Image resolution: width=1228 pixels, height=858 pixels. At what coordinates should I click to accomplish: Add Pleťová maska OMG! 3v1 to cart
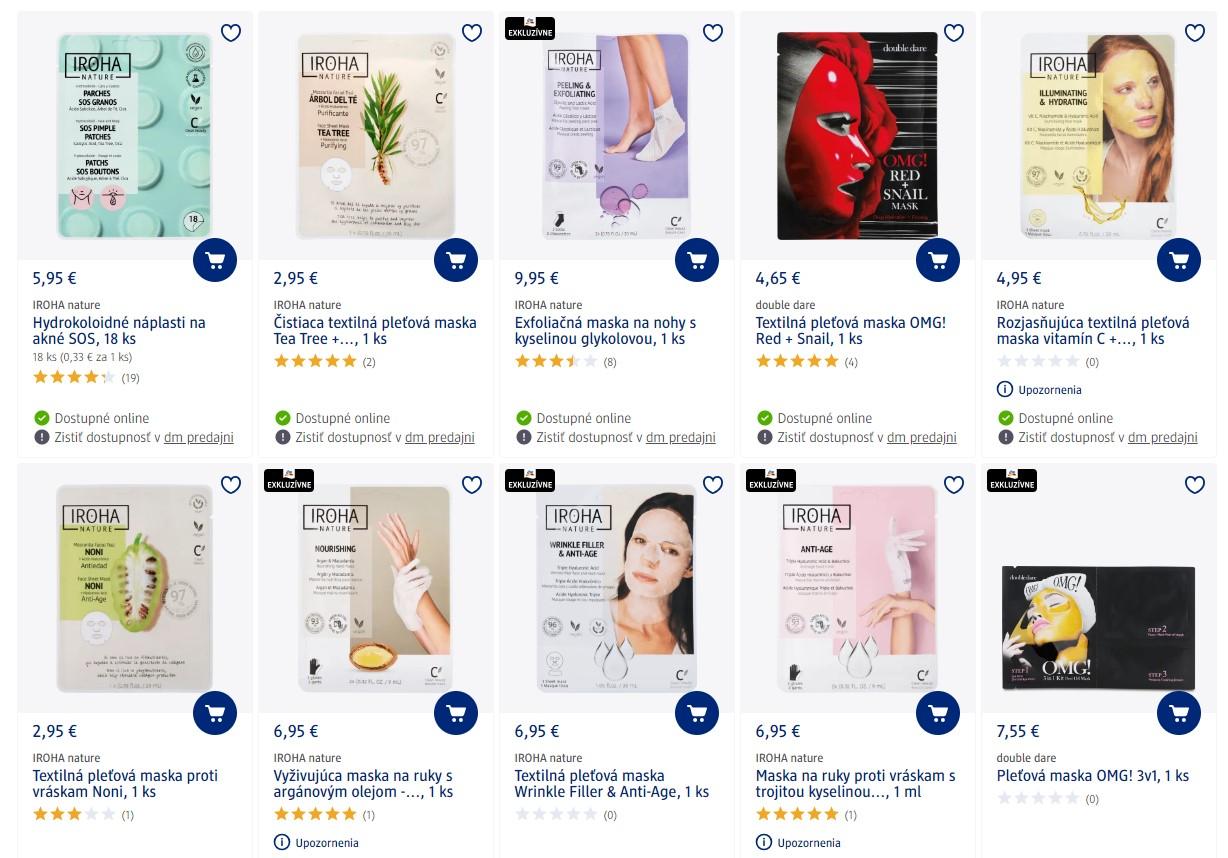pyautogui.click(x=1179, y=713)
